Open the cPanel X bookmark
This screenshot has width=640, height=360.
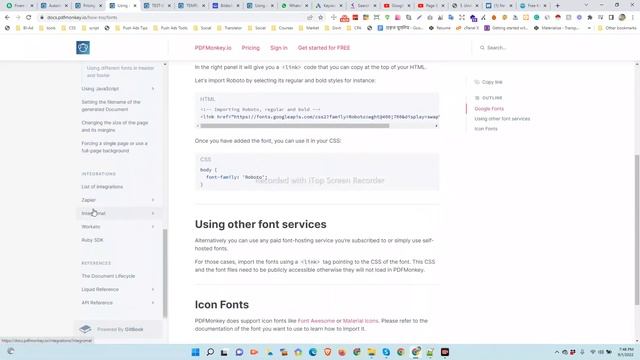pos(467,28)
